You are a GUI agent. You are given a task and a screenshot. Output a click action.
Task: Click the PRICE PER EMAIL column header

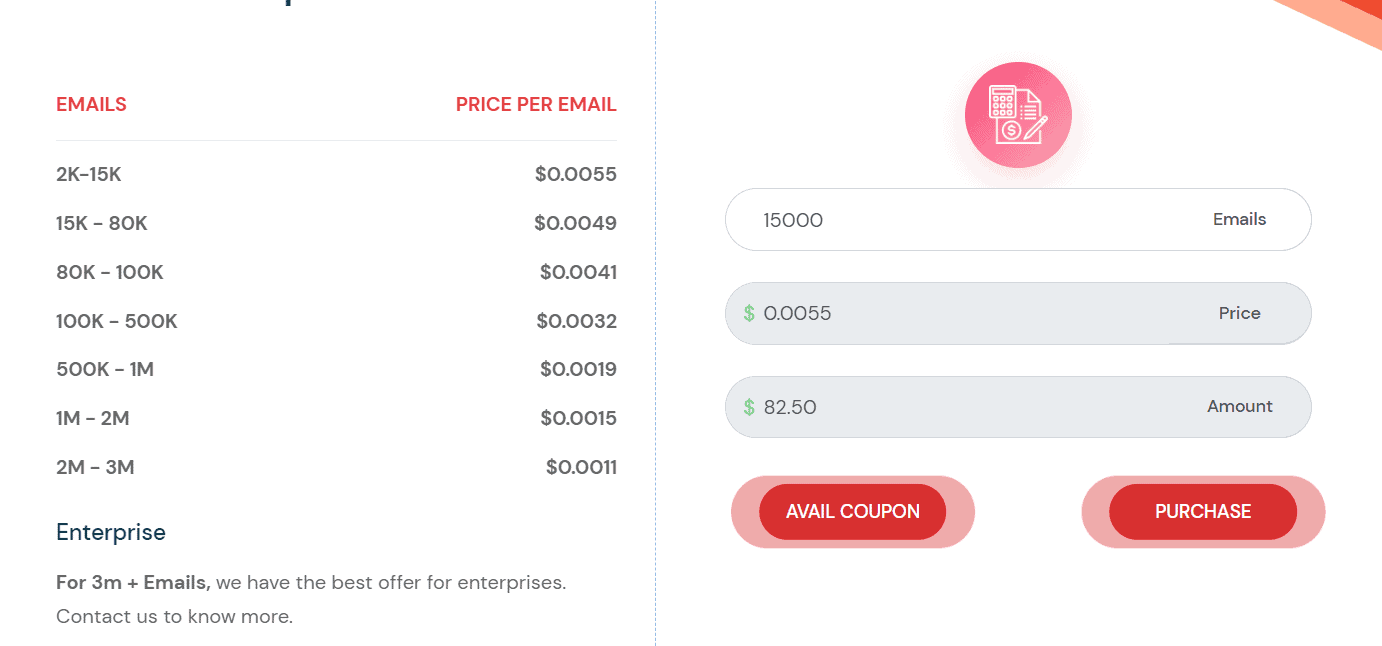point(536,104)
